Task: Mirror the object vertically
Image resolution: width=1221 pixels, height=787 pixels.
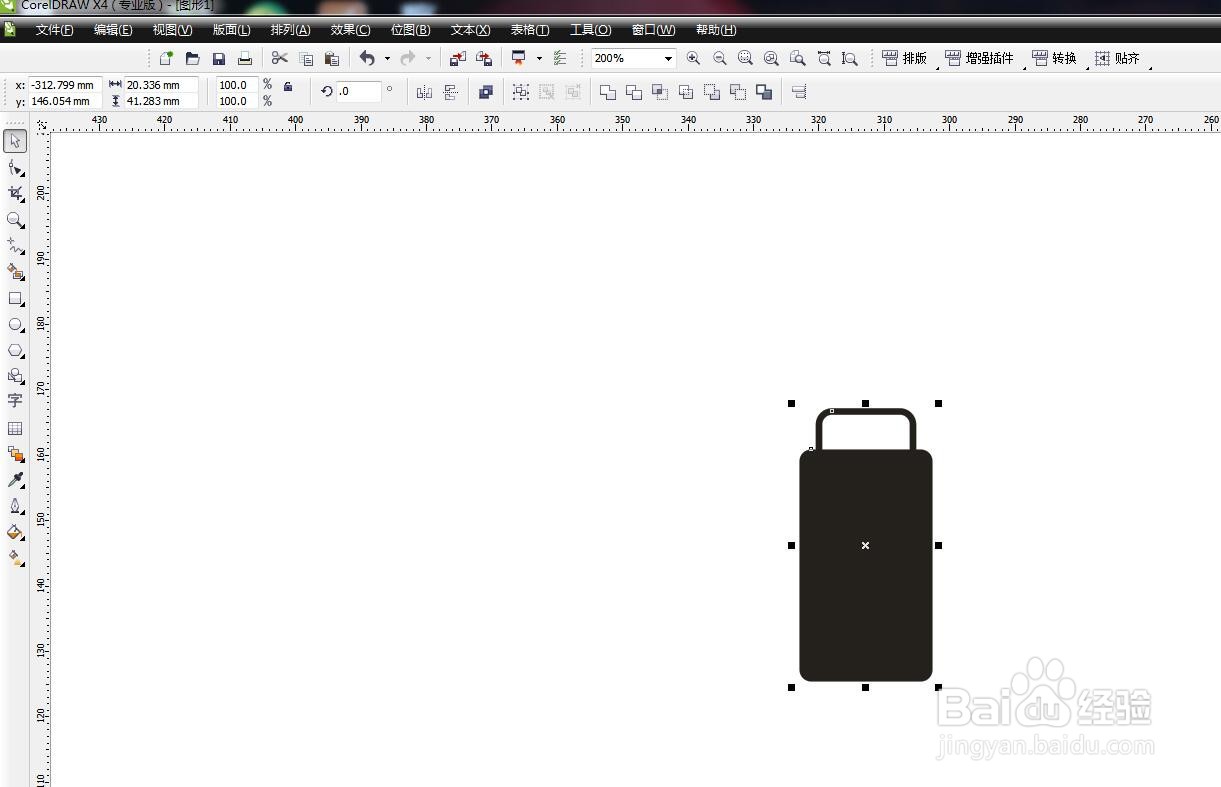Action: (450, 92)
